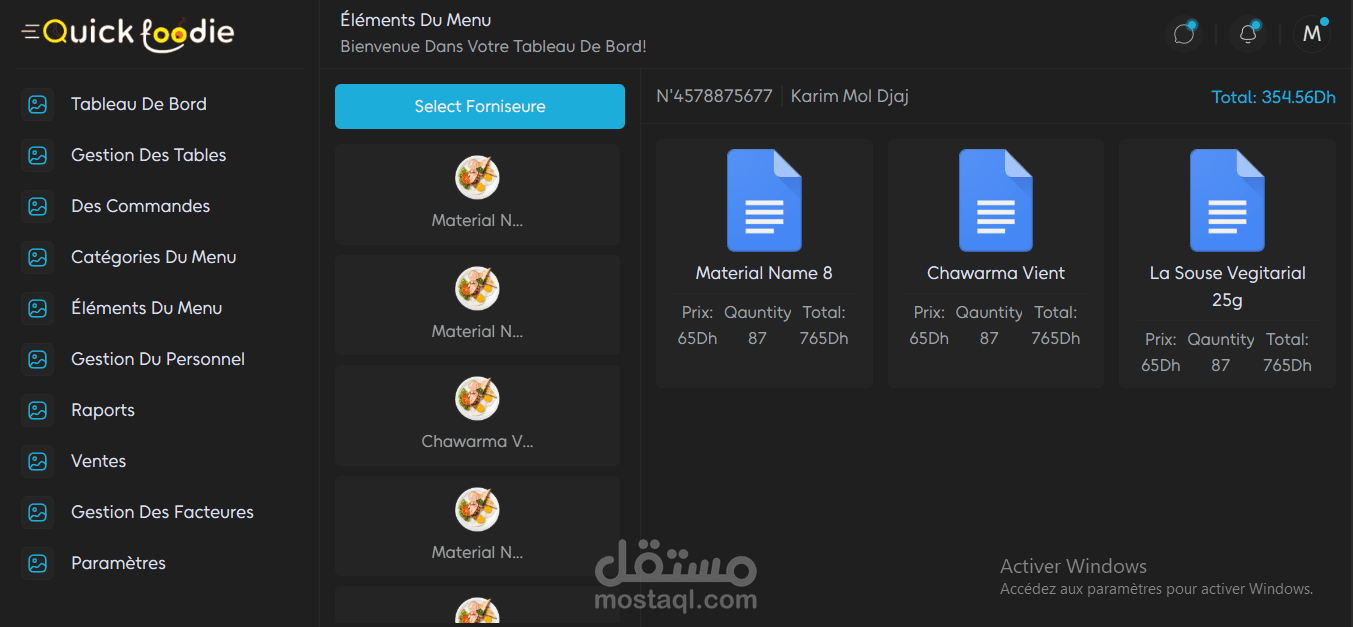Click the 'Bienvenue Dans Votre Tableau De Bord!' subtitle
Viewport: 1353px width, 627px height.
click(x=494, y=46)
